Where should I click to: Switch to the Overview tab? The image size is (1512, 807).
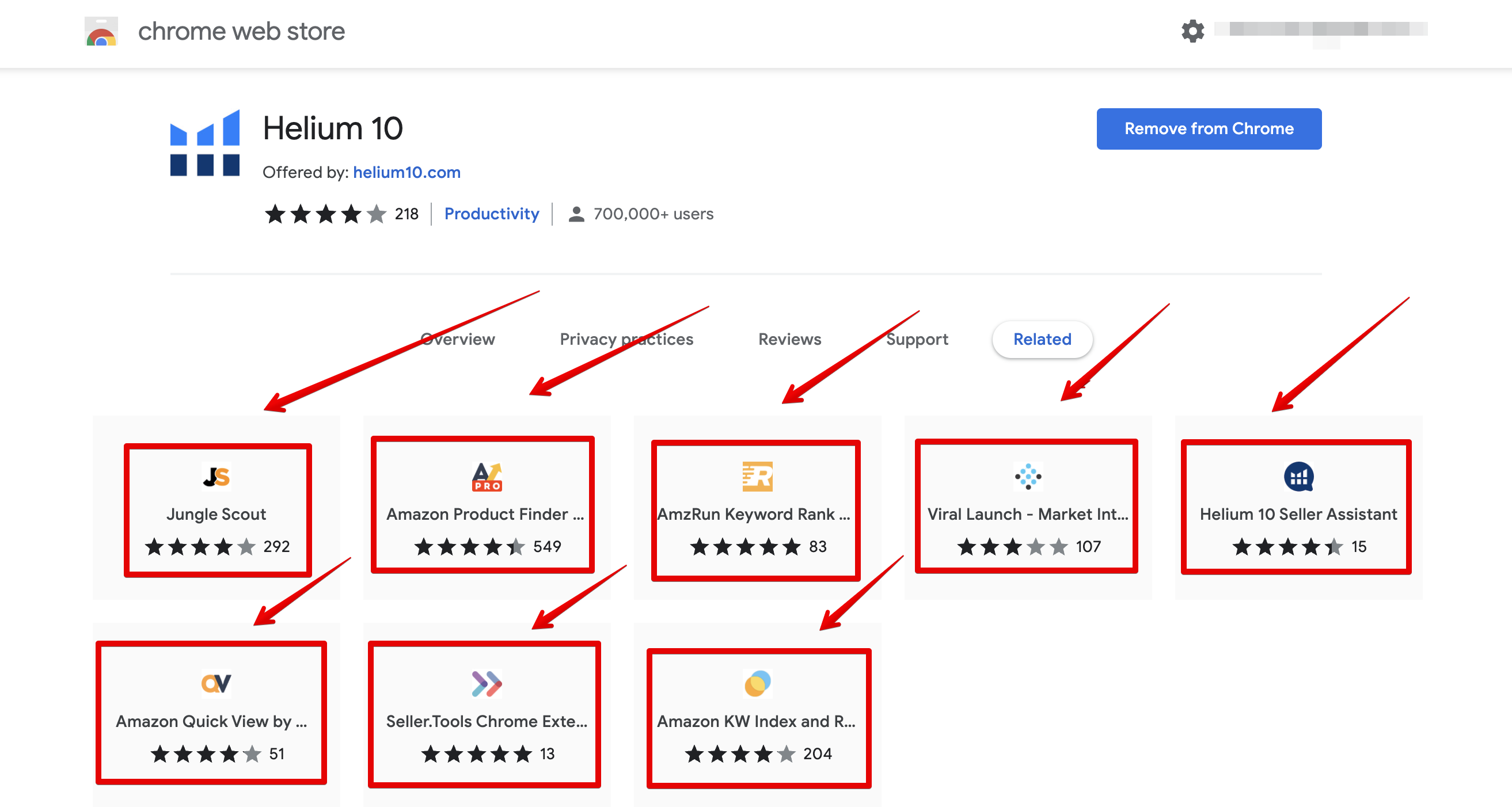point(458,339)
